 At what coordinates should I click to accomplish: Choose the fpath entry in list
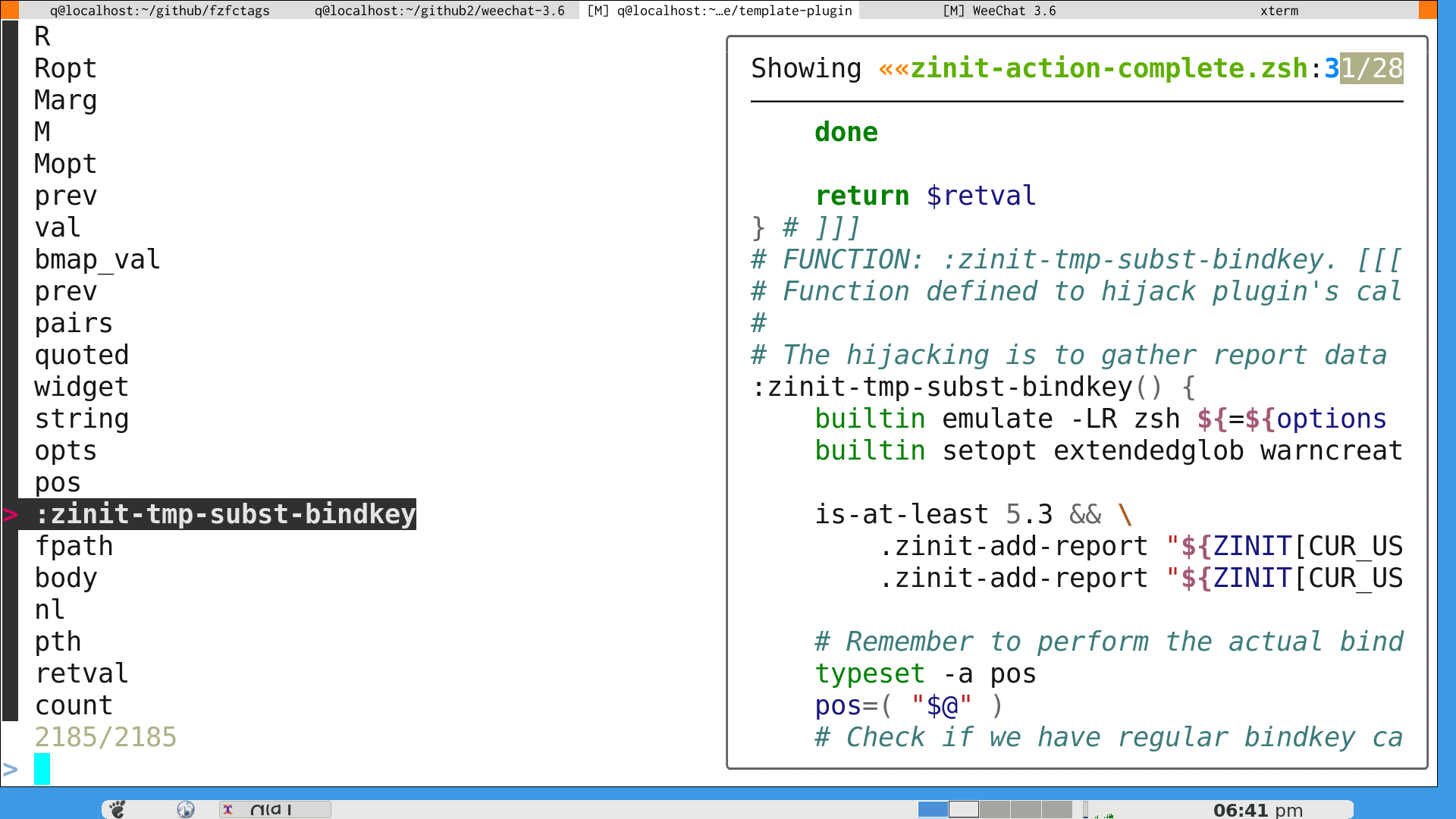(74, 546)
